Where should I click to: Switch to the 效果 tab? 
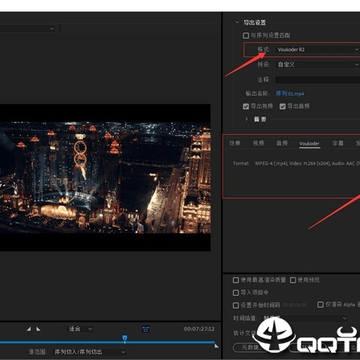point(234,143)
